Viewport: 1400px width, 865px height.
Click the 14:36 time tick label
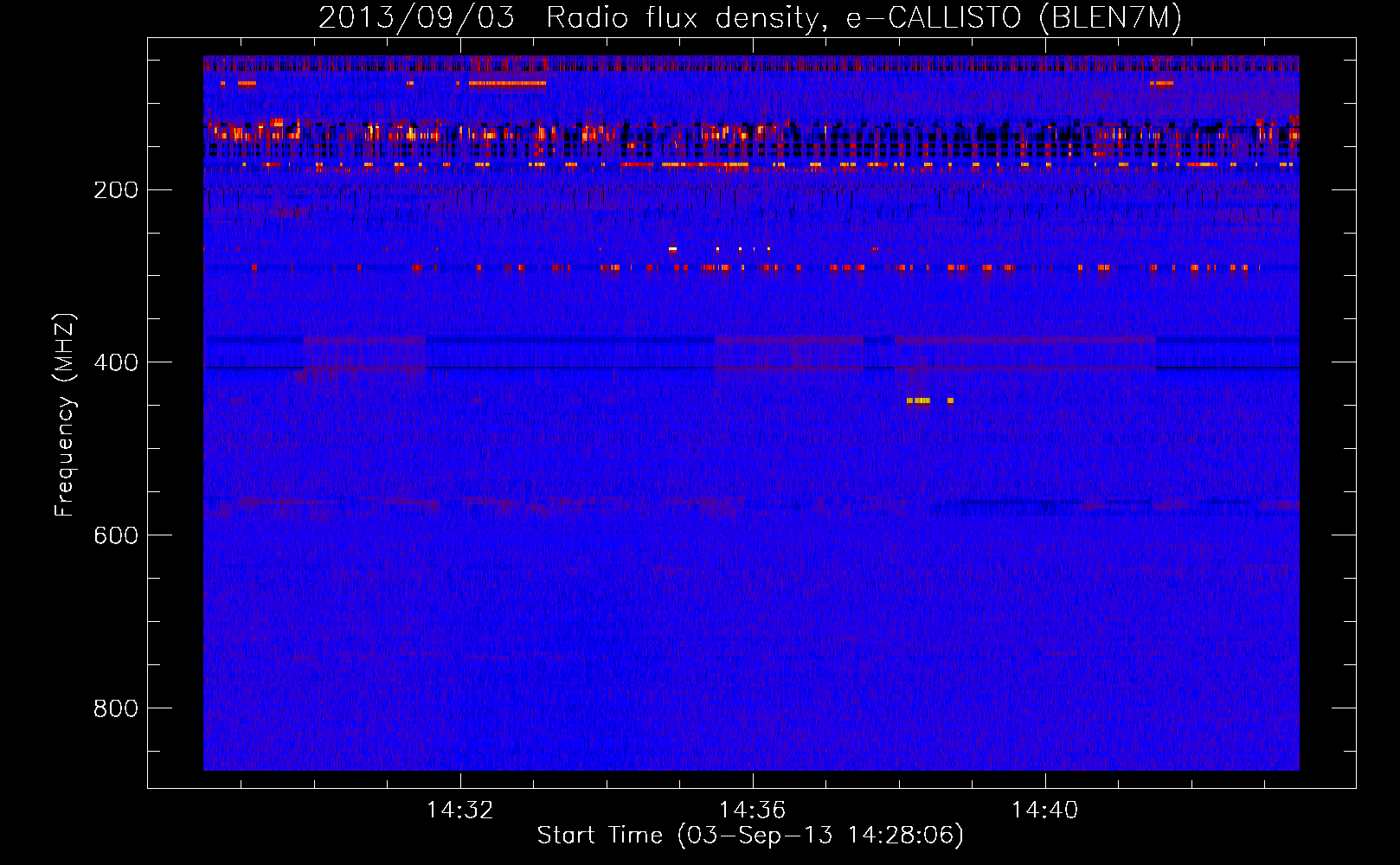pos(753,810)
